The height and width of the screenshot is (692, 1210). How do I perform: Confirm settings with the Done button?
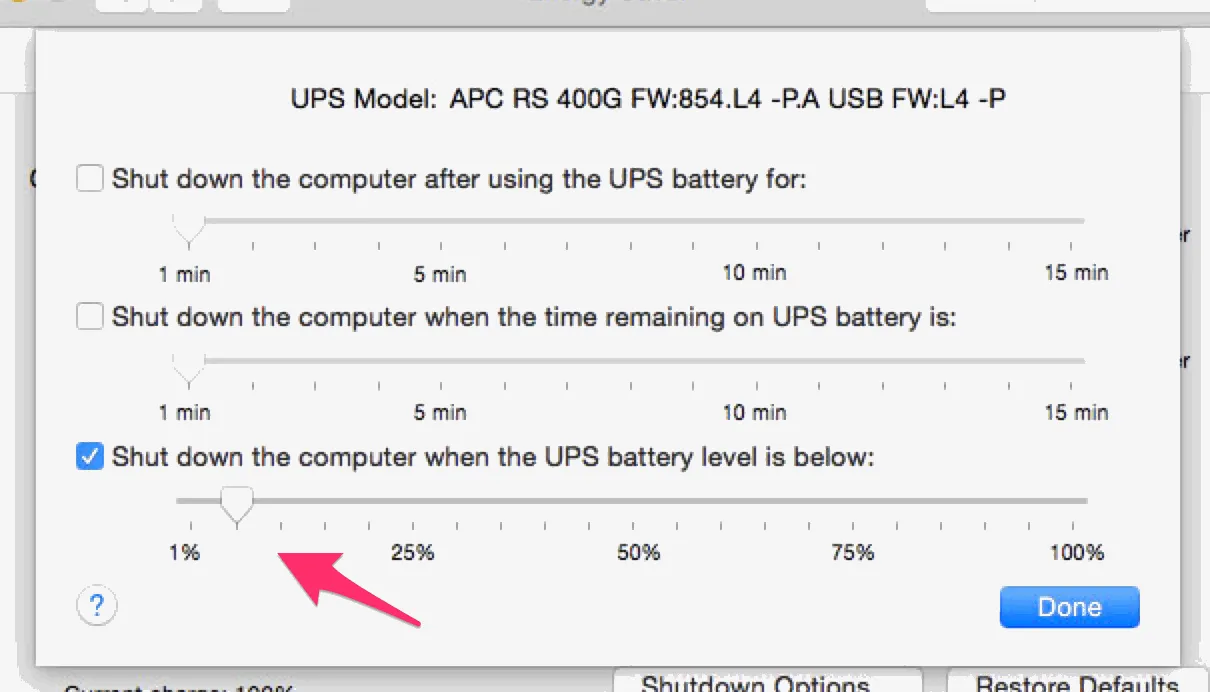pyautogui.click(x=1069, y=606)
